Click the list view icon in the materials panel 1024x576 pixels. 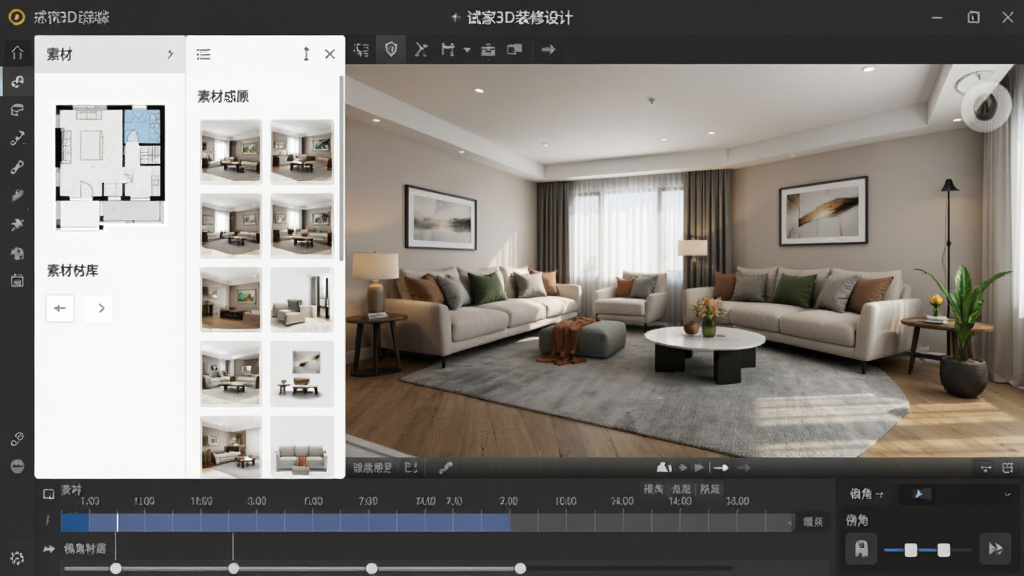[x=204, y=54]
